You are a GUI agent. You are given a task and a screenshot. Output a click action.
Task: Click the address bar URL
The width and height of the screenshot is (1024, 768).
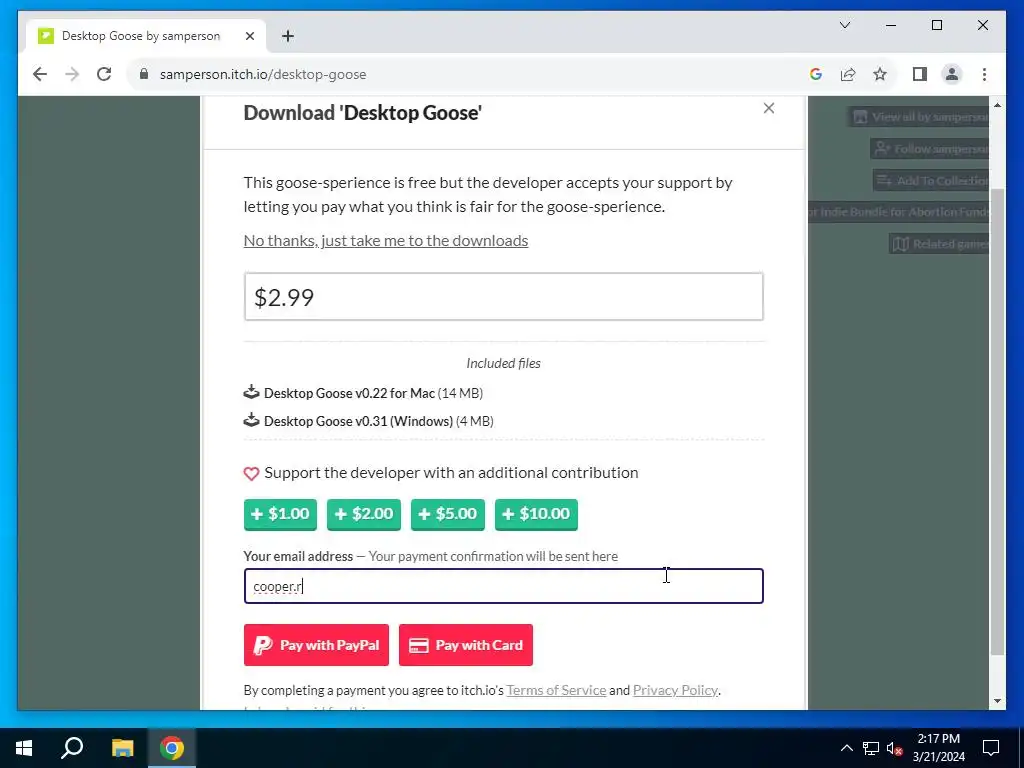(263, 74)
